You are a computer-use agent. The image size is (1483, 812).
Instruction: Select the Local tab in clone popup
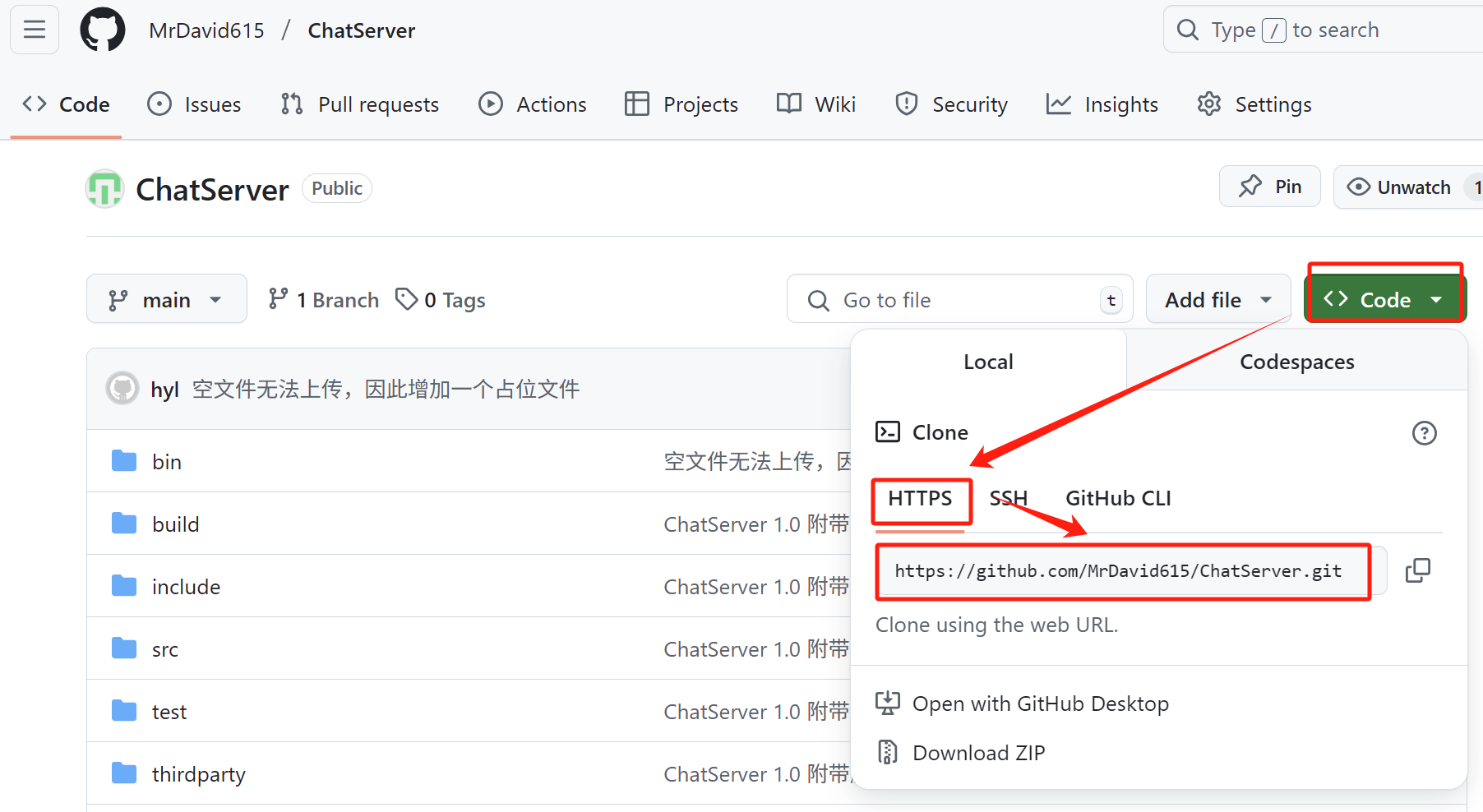(988, 362)
